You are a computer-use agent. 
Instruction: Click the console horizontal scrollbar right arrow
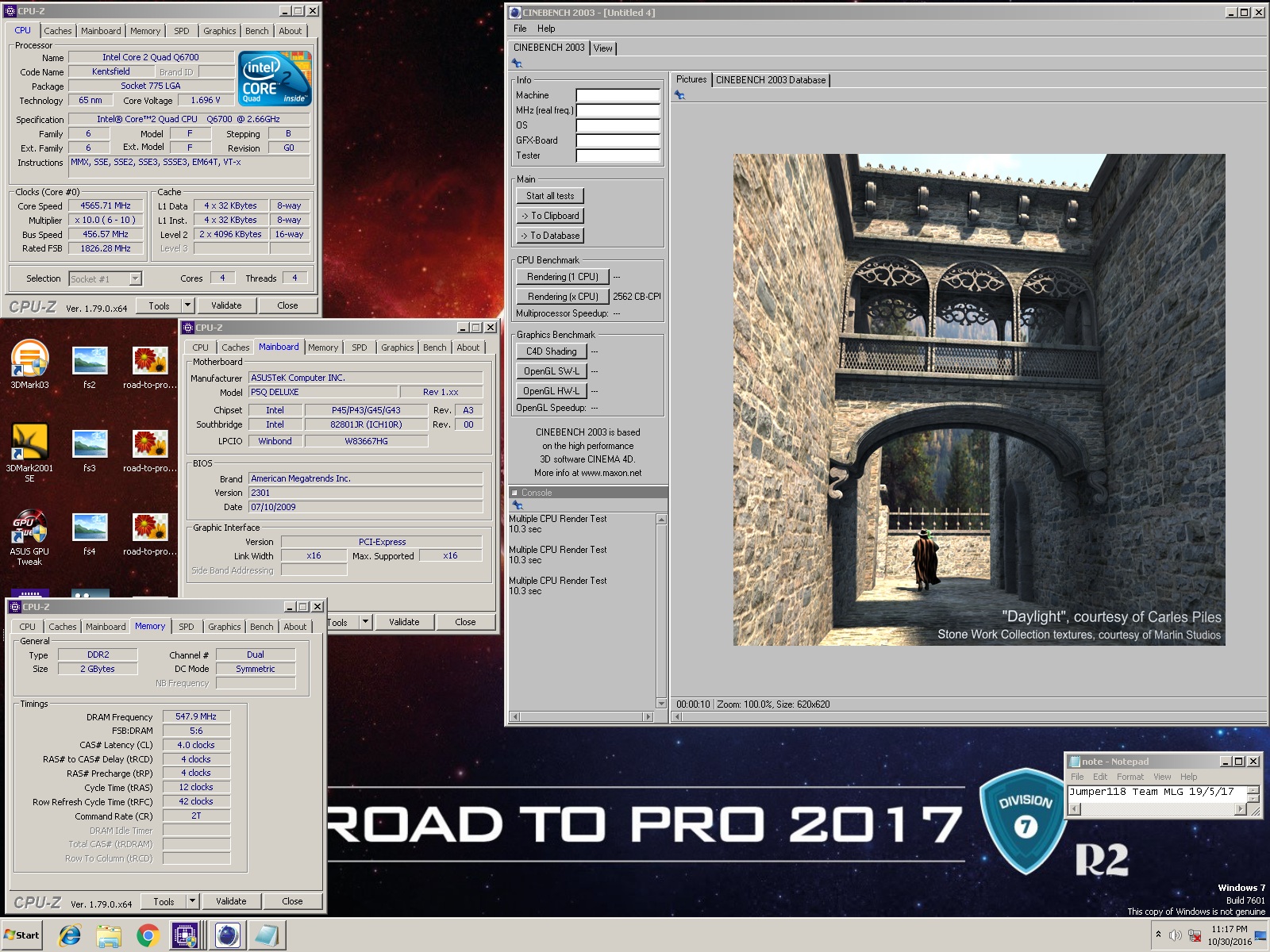pos(648,717)
